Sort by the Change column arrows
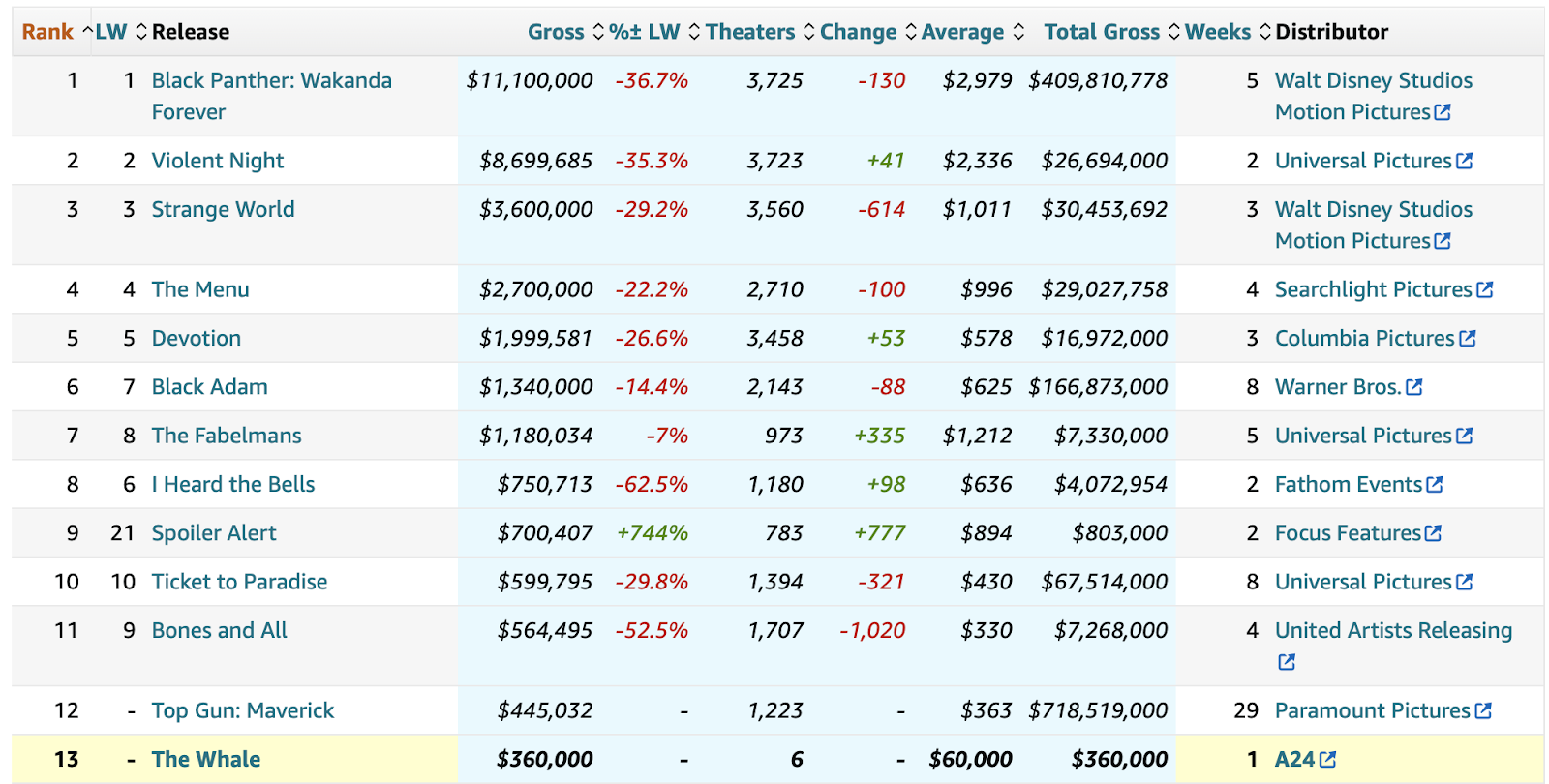The height and width of the screenshot is (784, 1549). click(911, 32)
